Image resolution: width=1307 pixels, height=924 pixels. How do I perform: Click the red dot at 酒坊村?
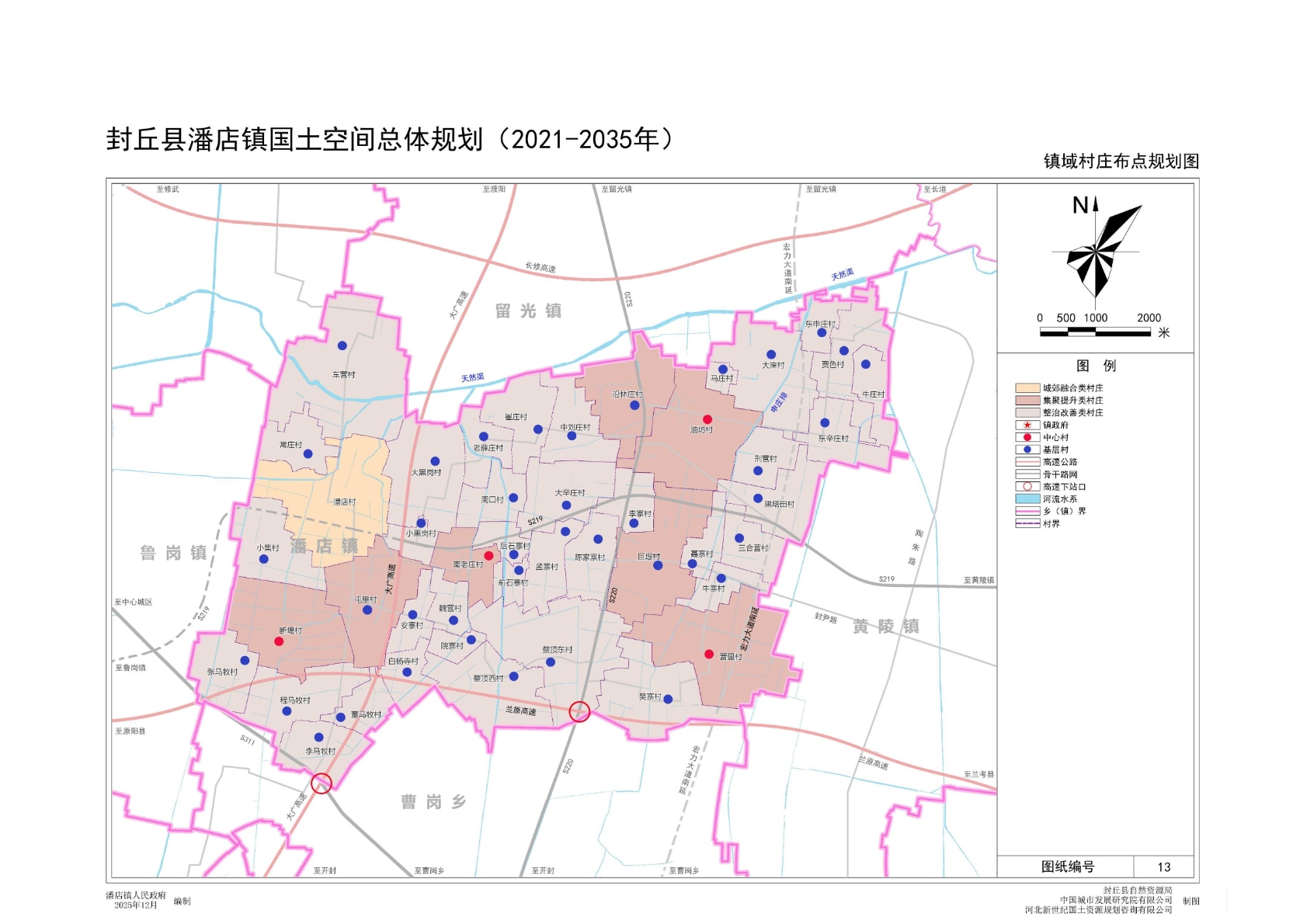tap(707, 419)
